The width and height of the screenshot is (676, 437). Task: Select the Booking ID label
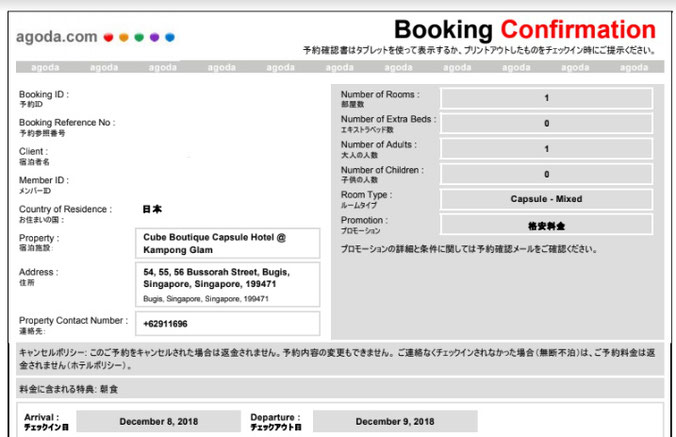pyautogui.click(x=44, y=94)
